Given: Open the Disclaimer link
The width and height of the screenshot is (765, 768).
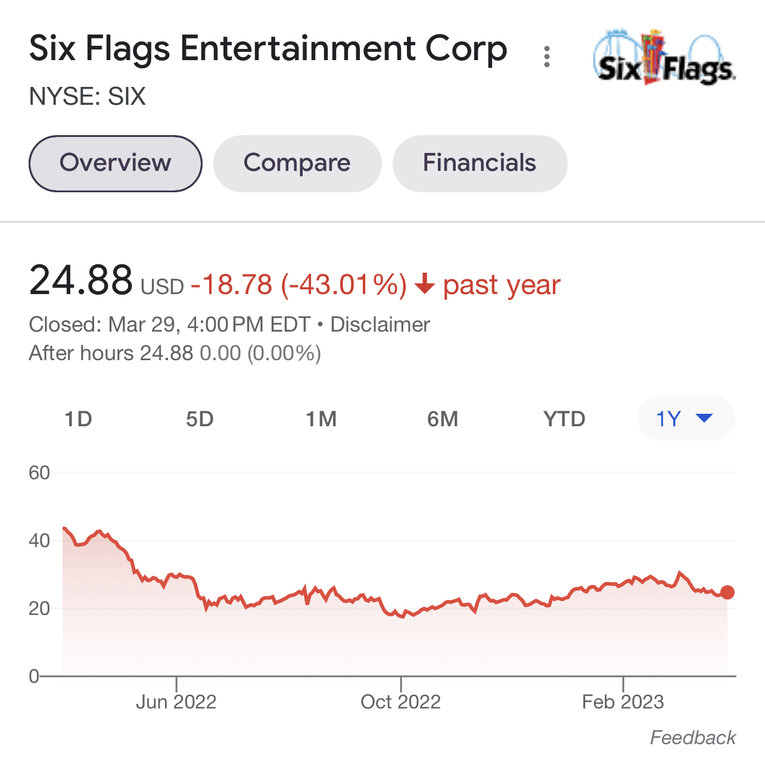Looking at the screenshot, I should pyautogui.click(x=380, y=325).
